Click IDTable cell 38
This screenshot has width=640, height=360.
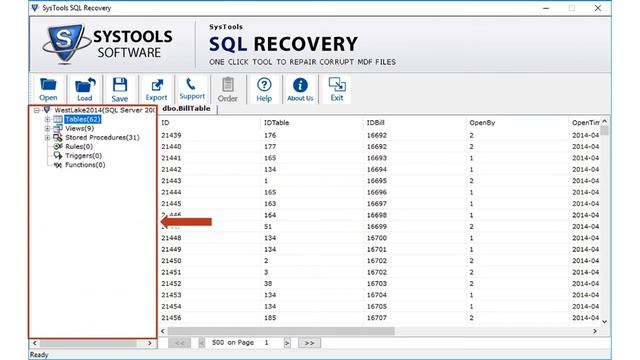click(268, 284)
